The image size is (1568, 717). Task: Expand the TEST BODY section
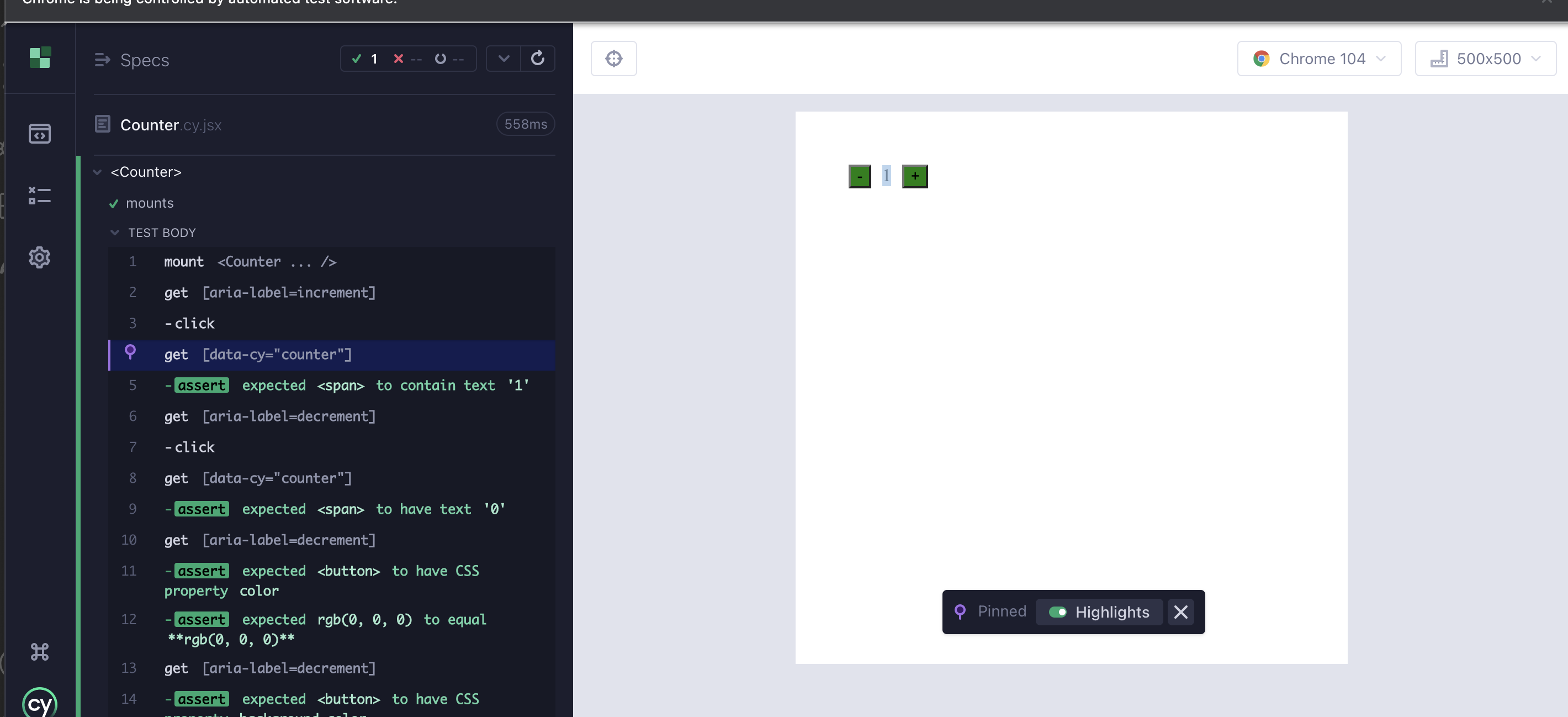point(113,232)
